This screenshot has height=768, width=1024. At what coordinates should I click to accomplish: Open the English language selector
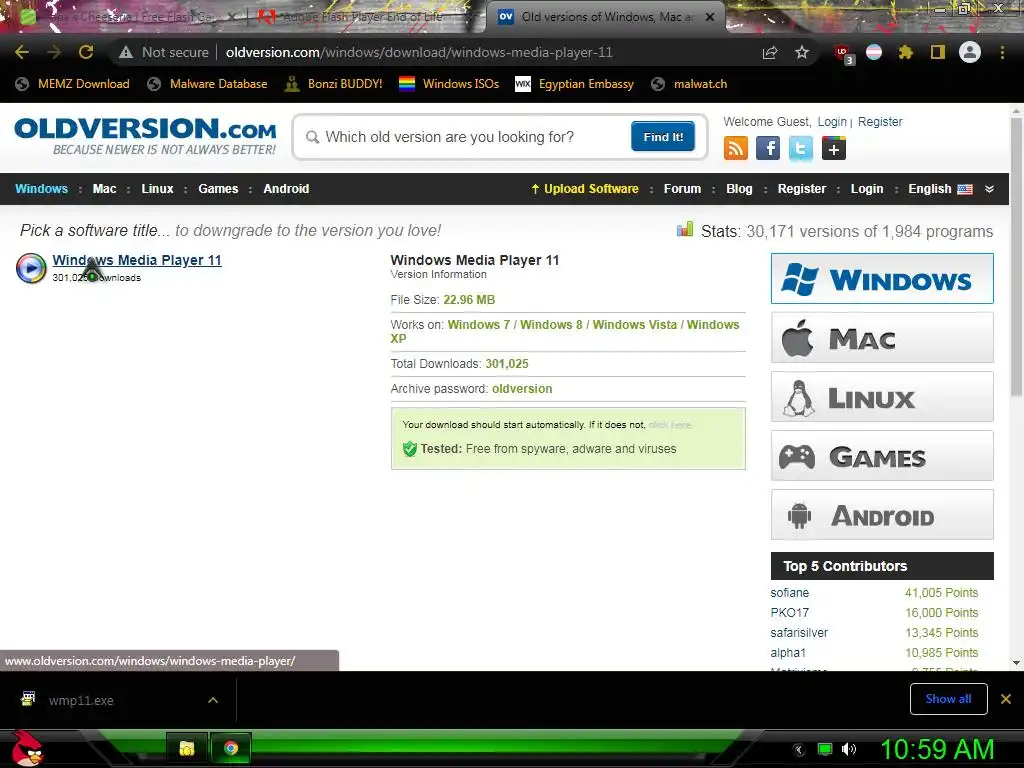click(940, 189)
